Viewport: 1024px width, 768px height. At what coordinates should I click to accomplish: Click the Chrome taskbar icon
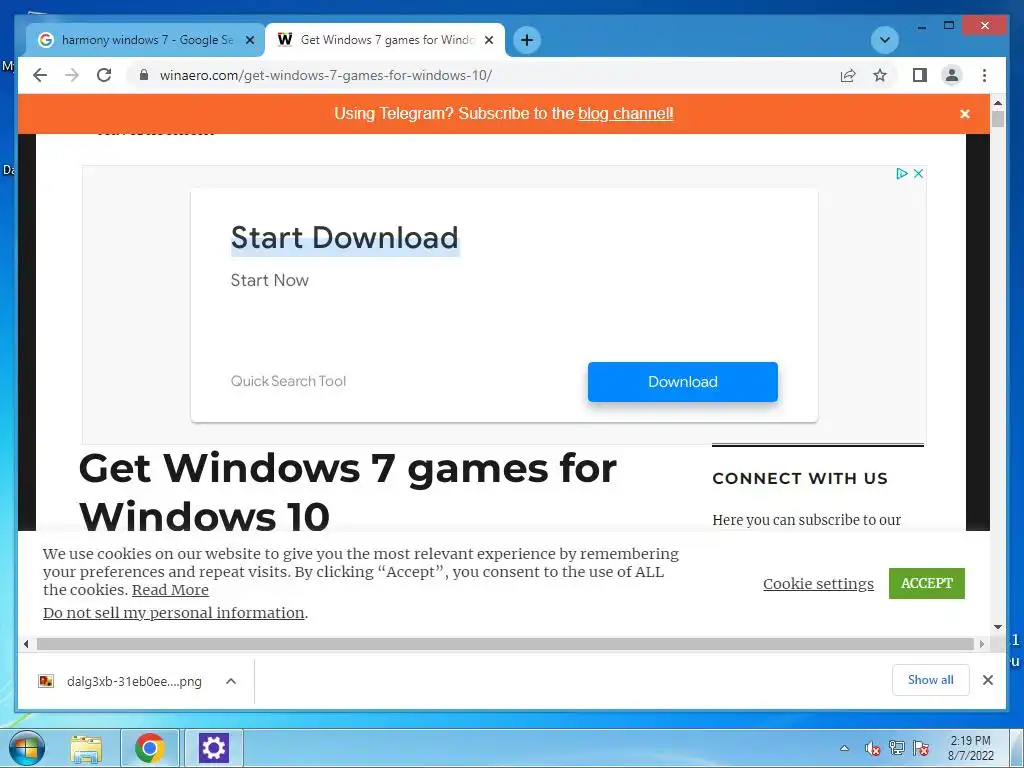pos(150,748)
